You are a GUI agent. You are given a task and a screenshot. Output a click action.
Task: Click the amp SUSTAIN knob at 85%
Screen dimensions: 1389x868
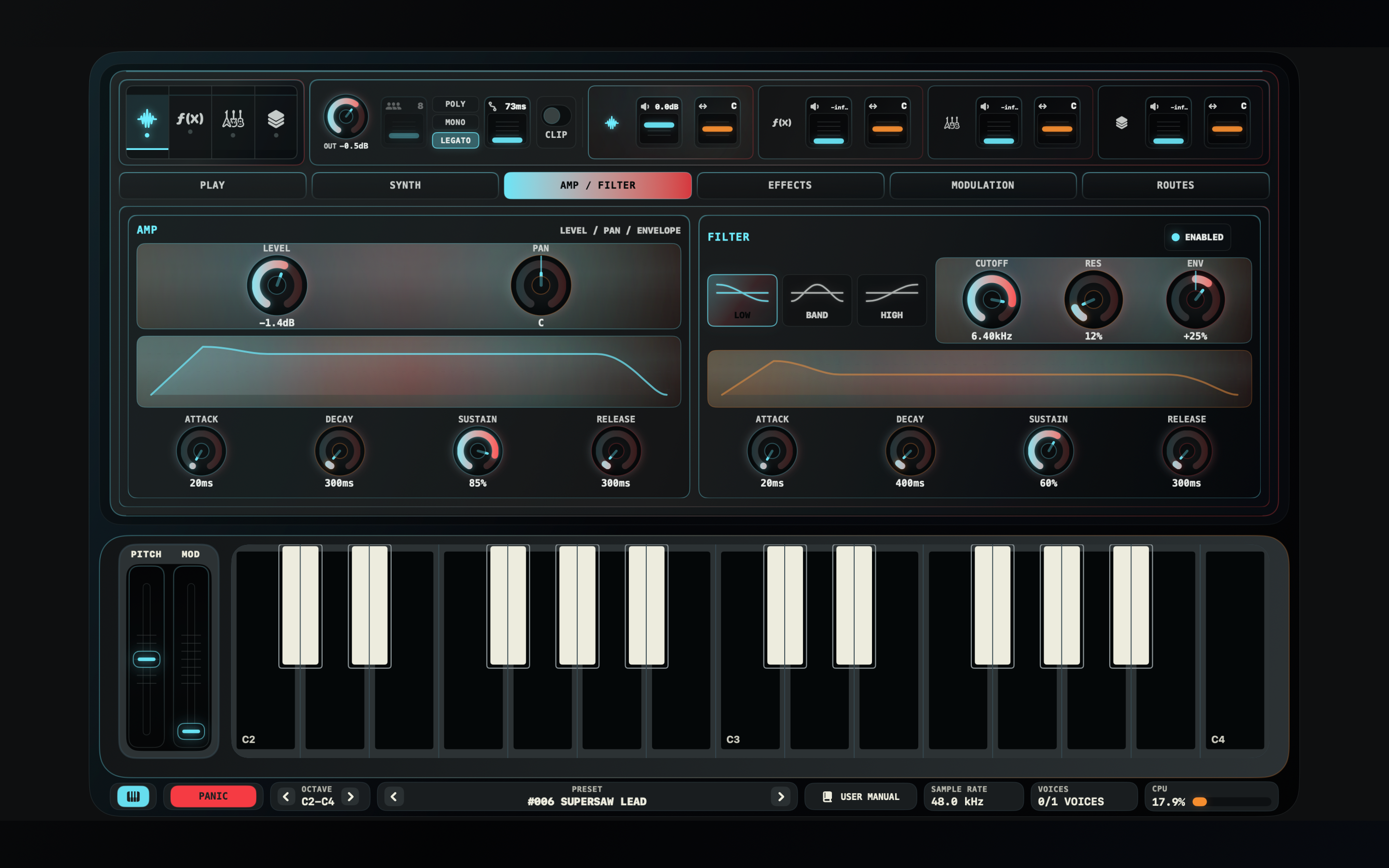[x=477, y=451]
